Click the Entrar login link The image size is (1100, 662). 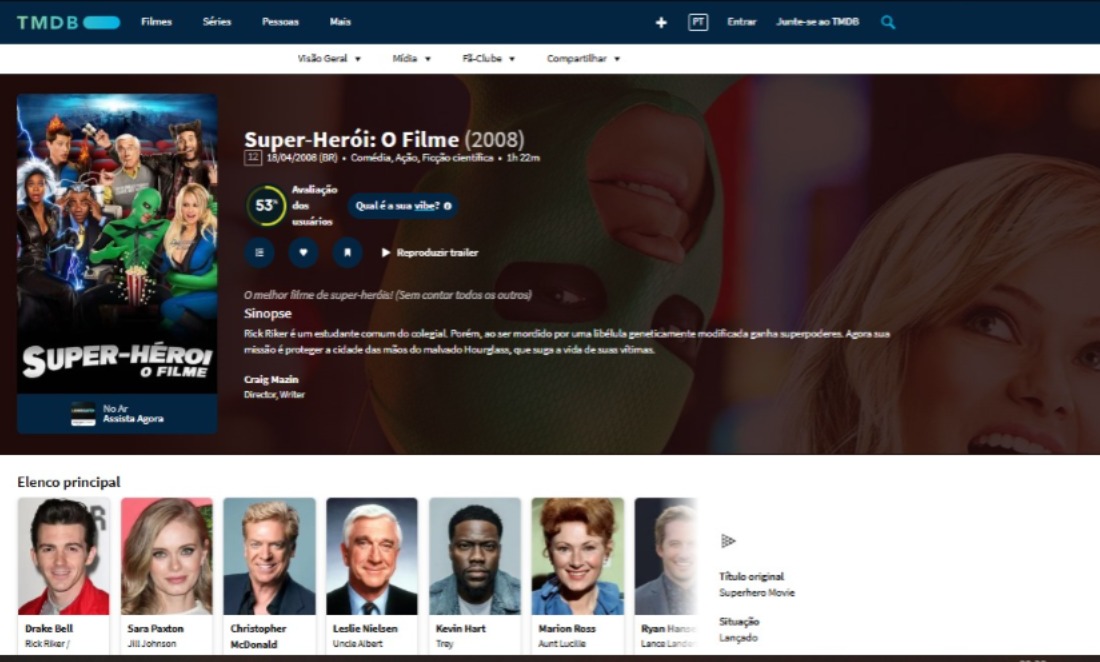tap(741, 22)
